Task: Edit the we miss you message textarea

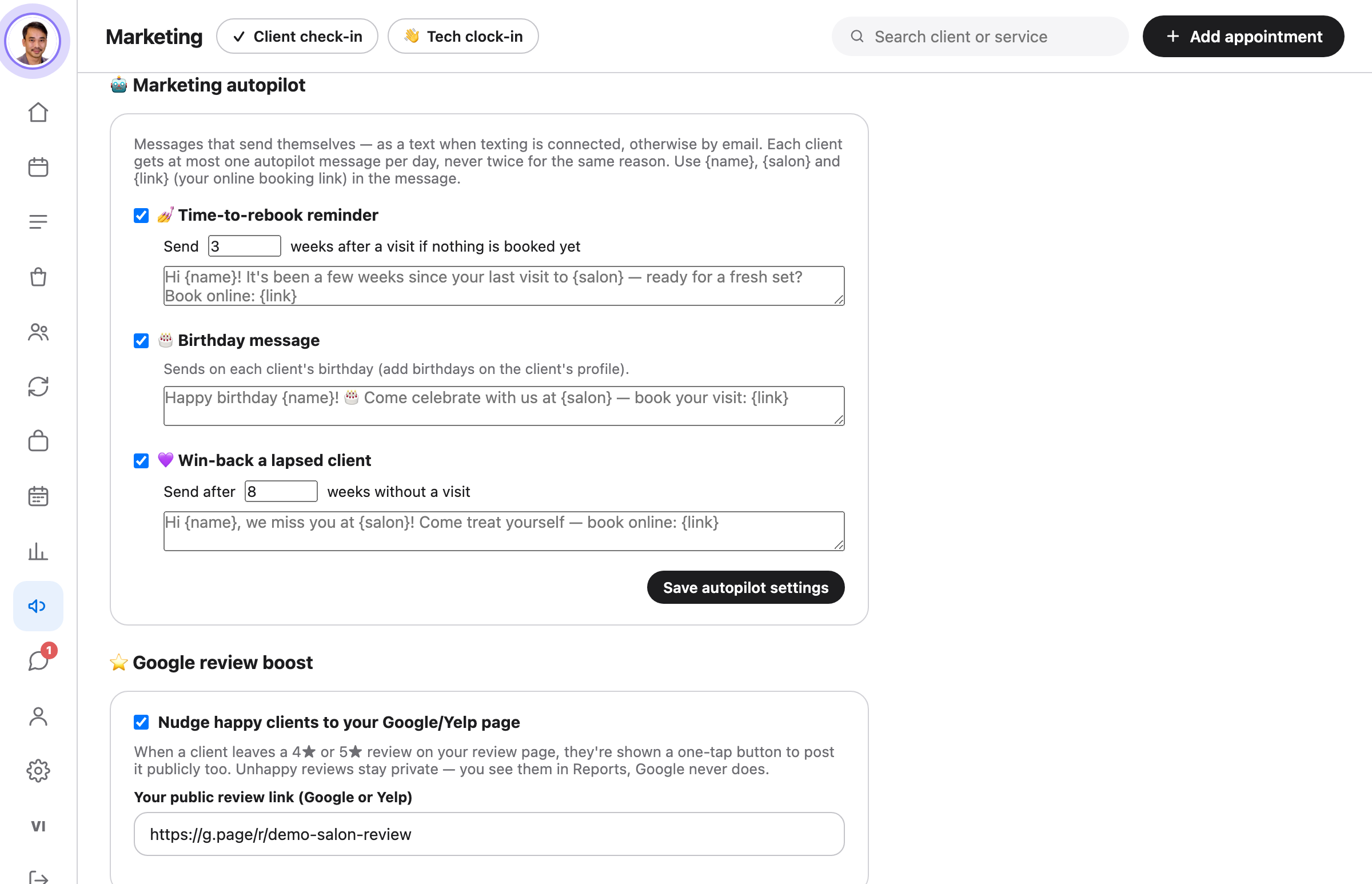Action: [504, 531]
